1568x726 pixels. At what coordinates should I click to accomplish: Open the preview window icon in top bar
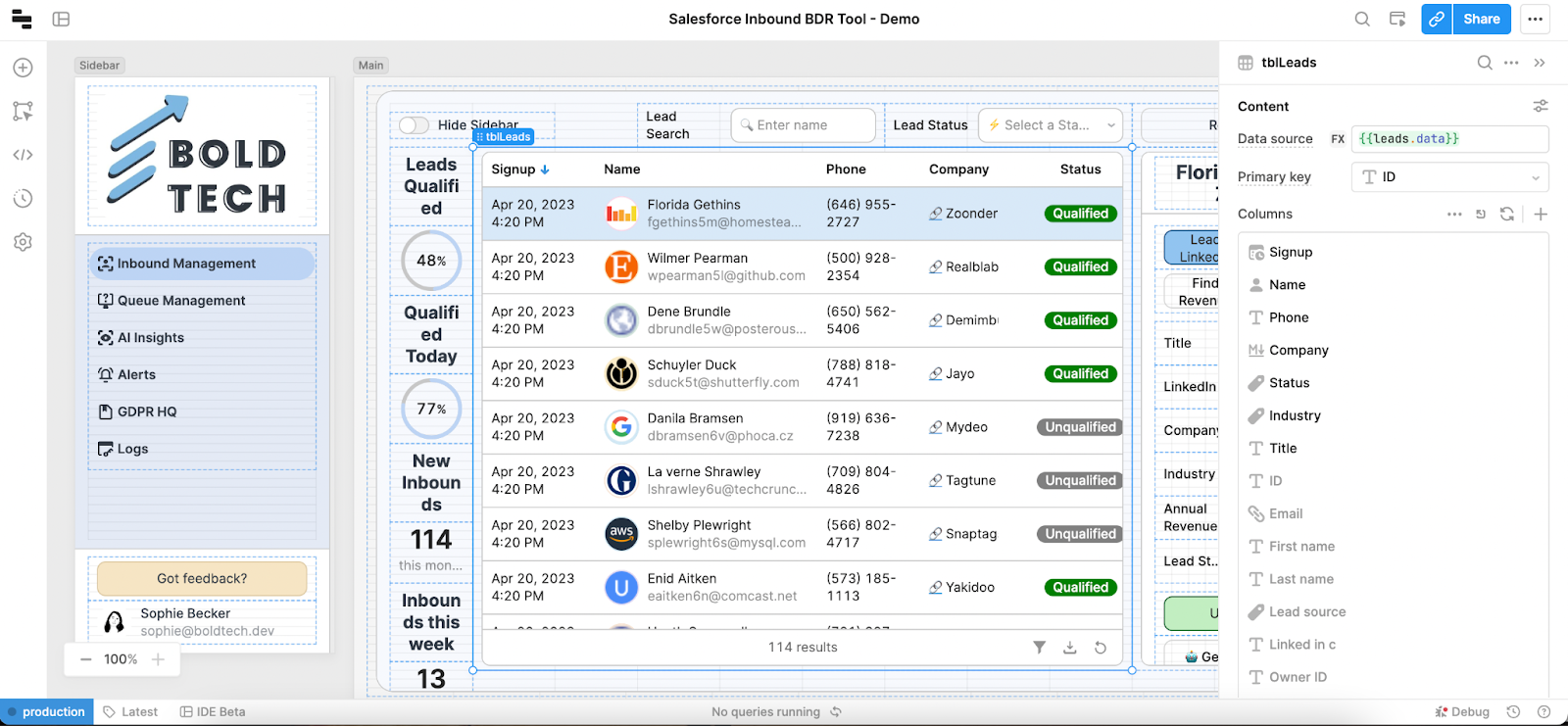(1397, 19)
